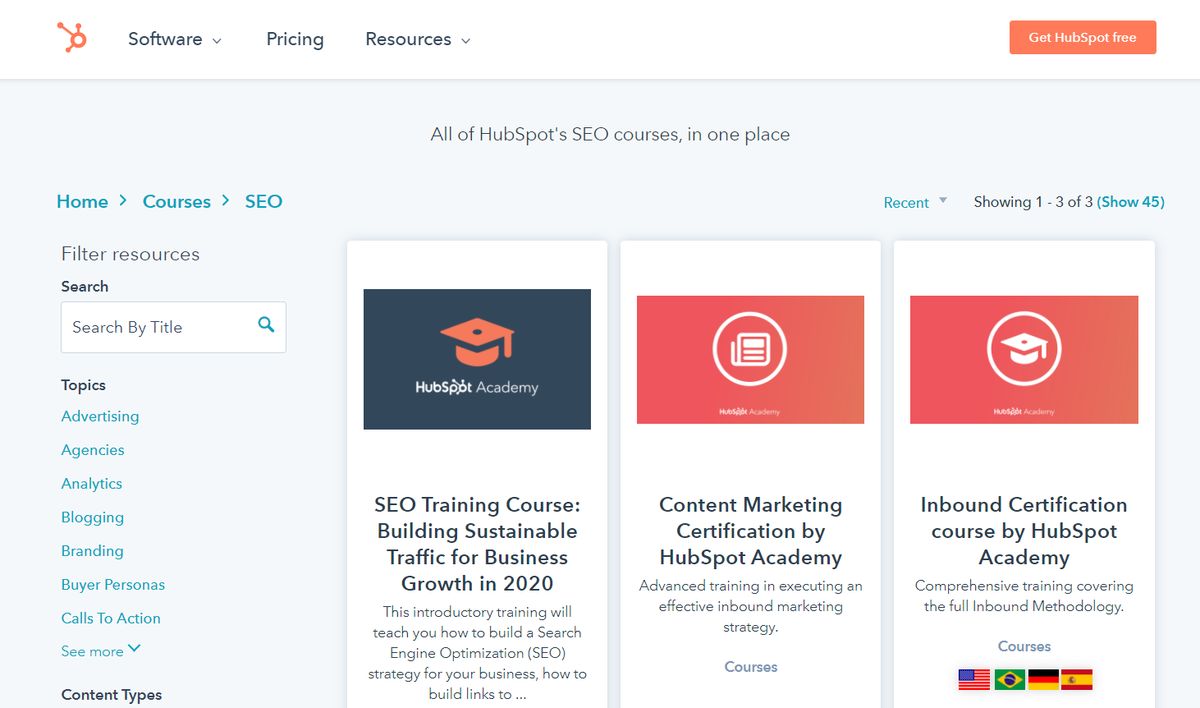1200x708 pixels.
Task: Click the German flag icon
Action: click(x=1043, y=679)
